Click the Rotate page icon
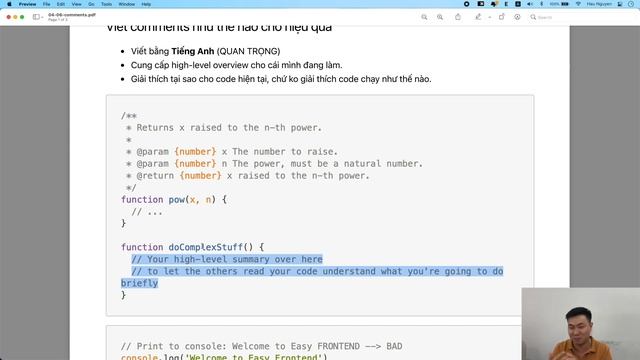This screenshot has height=360, width=640. tap(502, 17)
